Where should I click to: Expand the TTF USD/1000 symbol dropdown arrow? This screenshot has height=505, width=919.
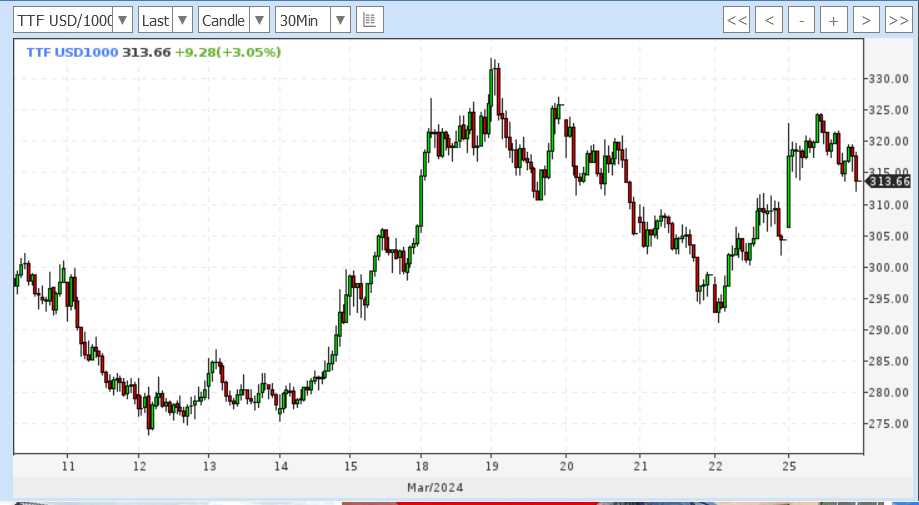[x=122, y=20]
